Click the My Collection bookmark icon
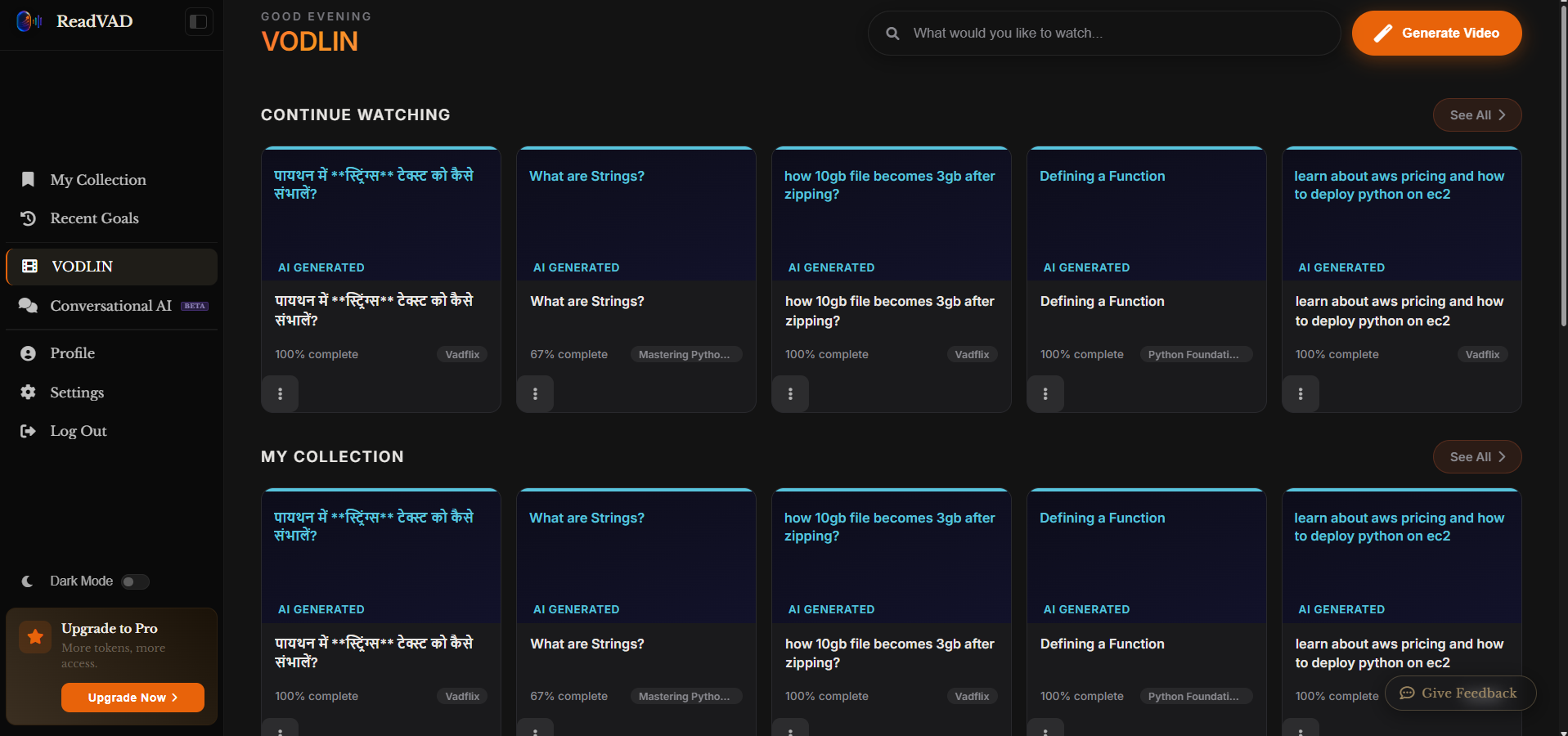The width and height of the screenshot is (1568, 736). [x=28, y=179]
